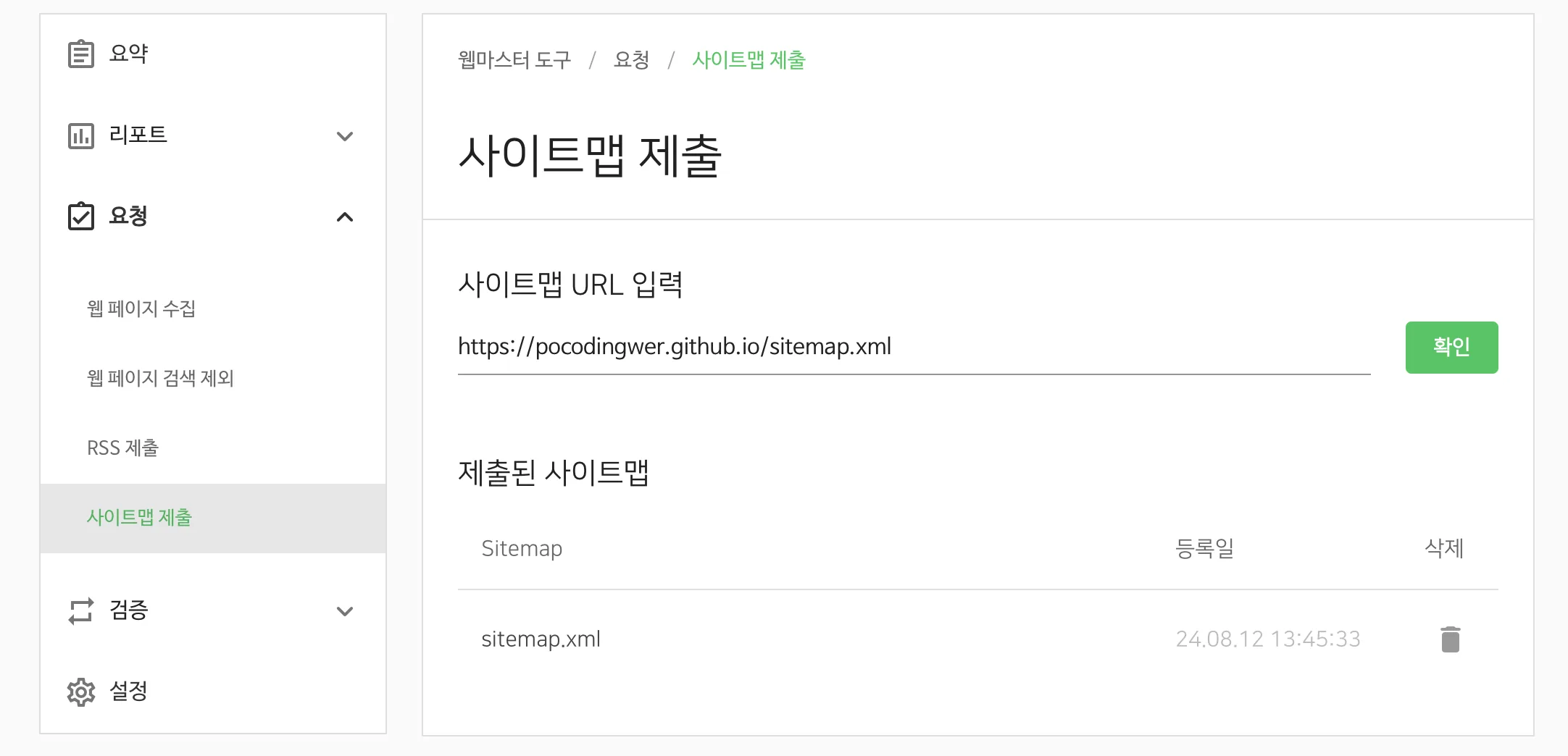Viewport: 1568px width, 756px height.
Task: Click the 사이트맵 제출 breadcrumb link
Action: pos(748,59)
